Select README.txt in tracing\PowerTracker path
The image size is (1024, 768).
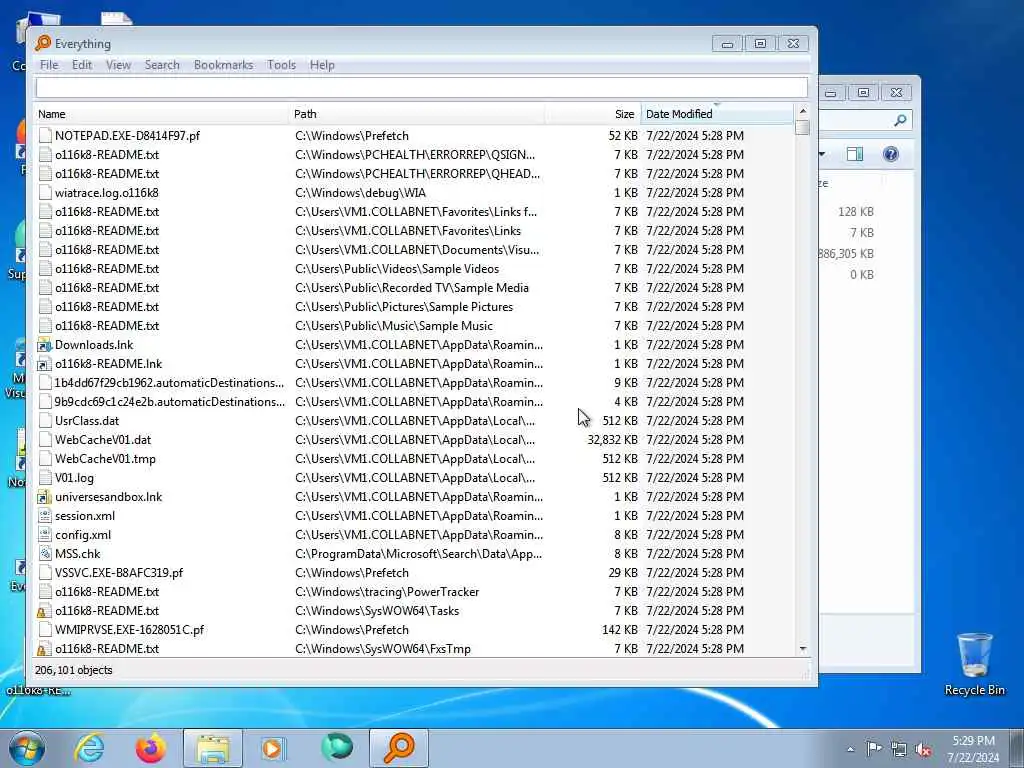pyautogui.click(x=106, y=592)
